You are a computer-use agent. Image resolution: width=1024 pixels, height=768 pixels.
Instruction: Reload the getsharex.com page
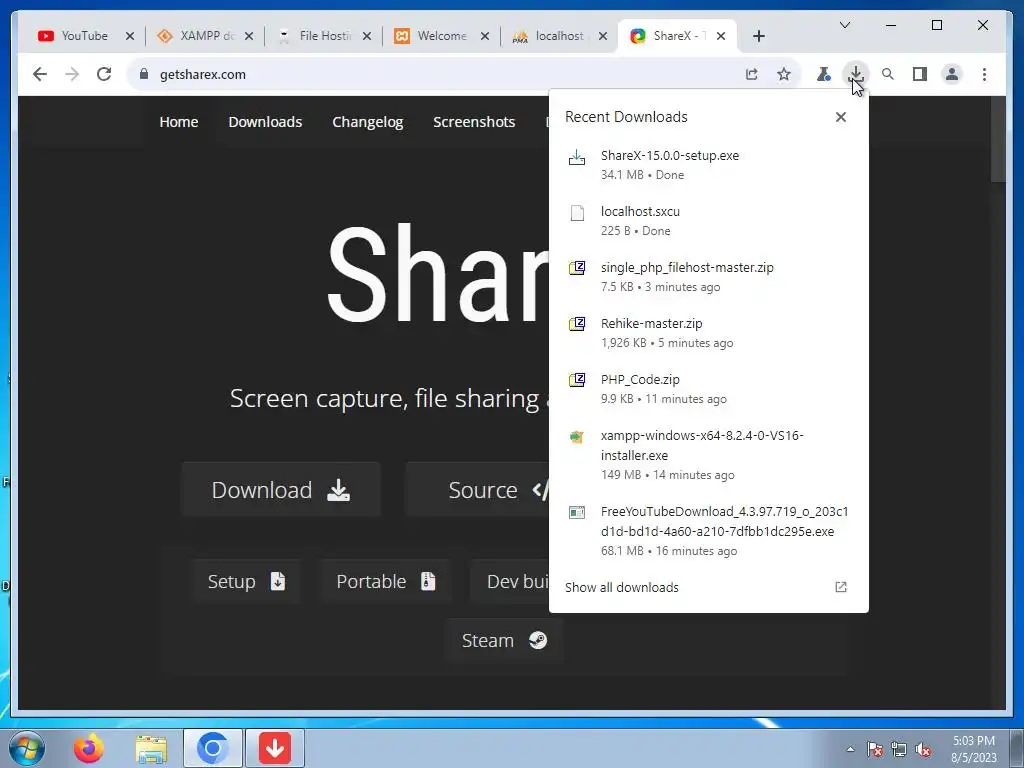pyautogui.click(x=104, y=74)
